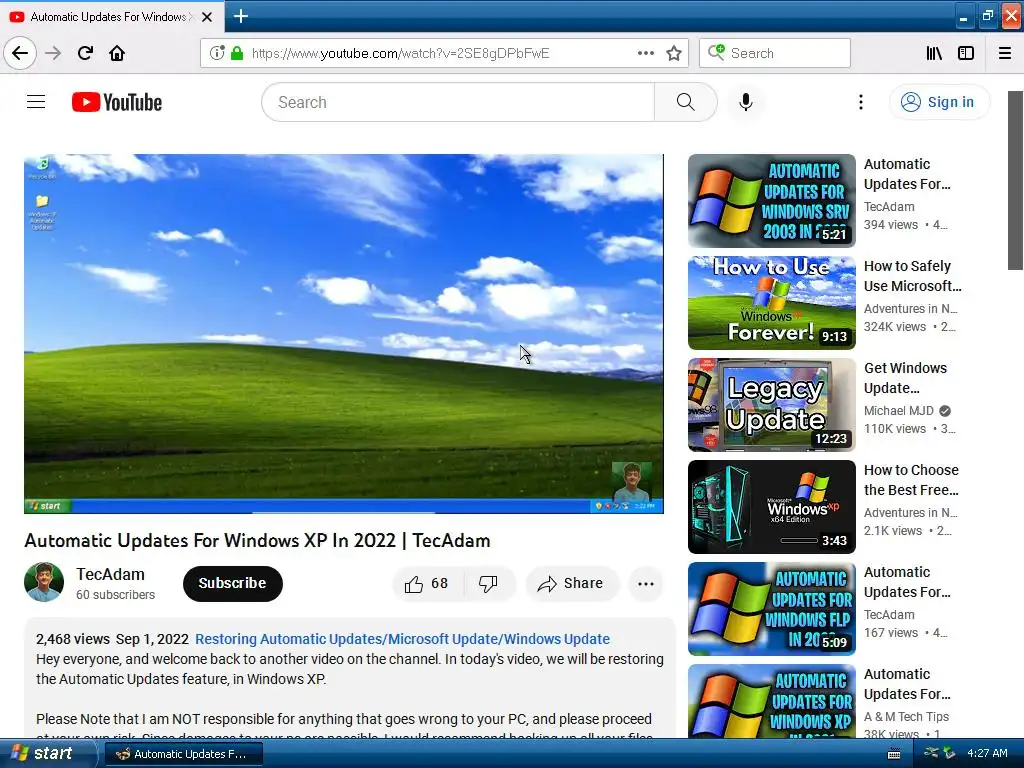Open page actions three-dot menu in address bar
The height and width of the screenshot is (768, 1024).
click(x=645, y=53)
